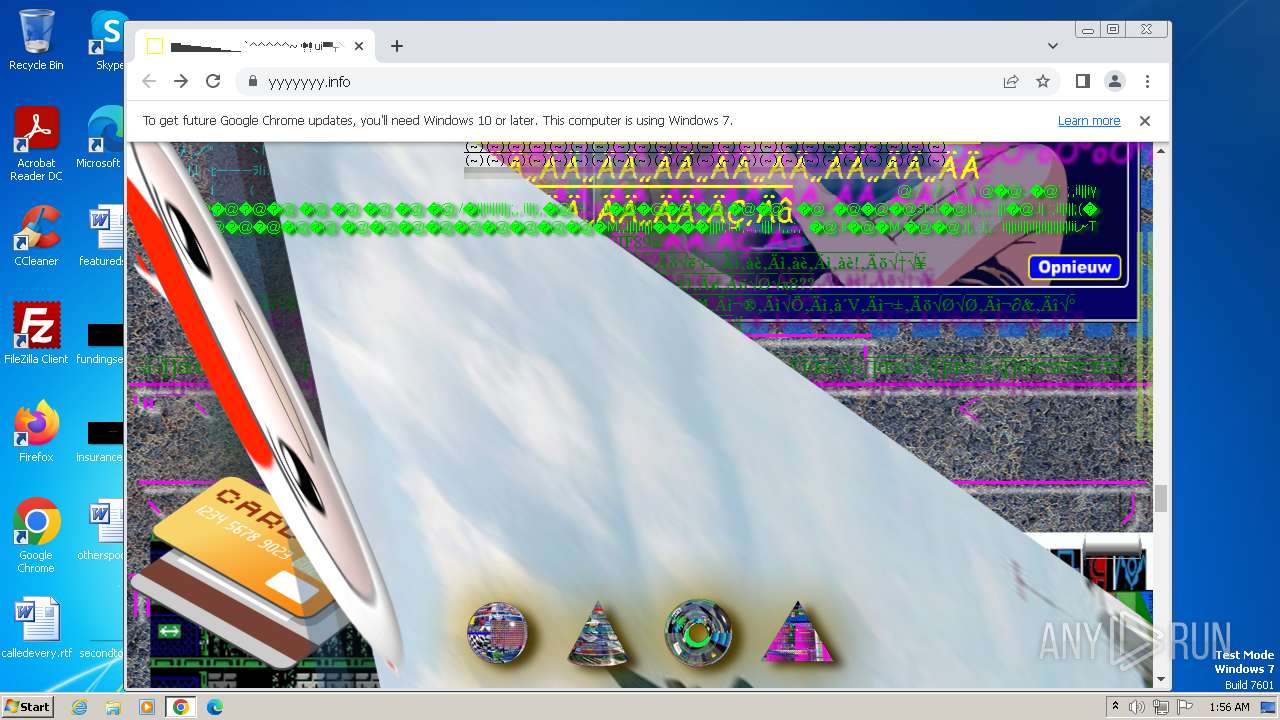
Task: Click the system clock showing 1:56 AM
Action: point(1229,707)
